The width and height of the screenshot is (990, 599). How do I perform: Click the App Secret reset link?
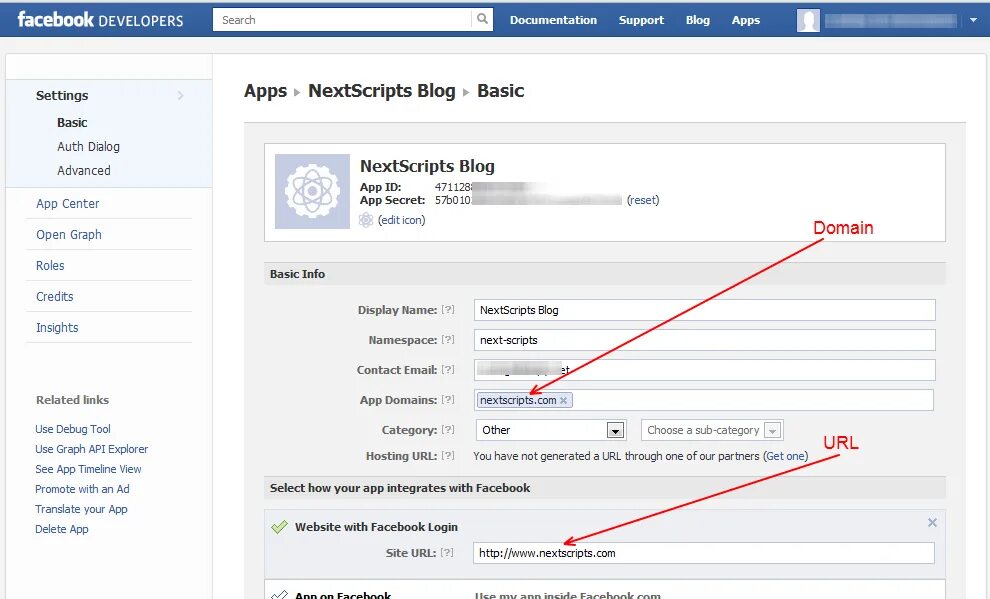(643, 200)
